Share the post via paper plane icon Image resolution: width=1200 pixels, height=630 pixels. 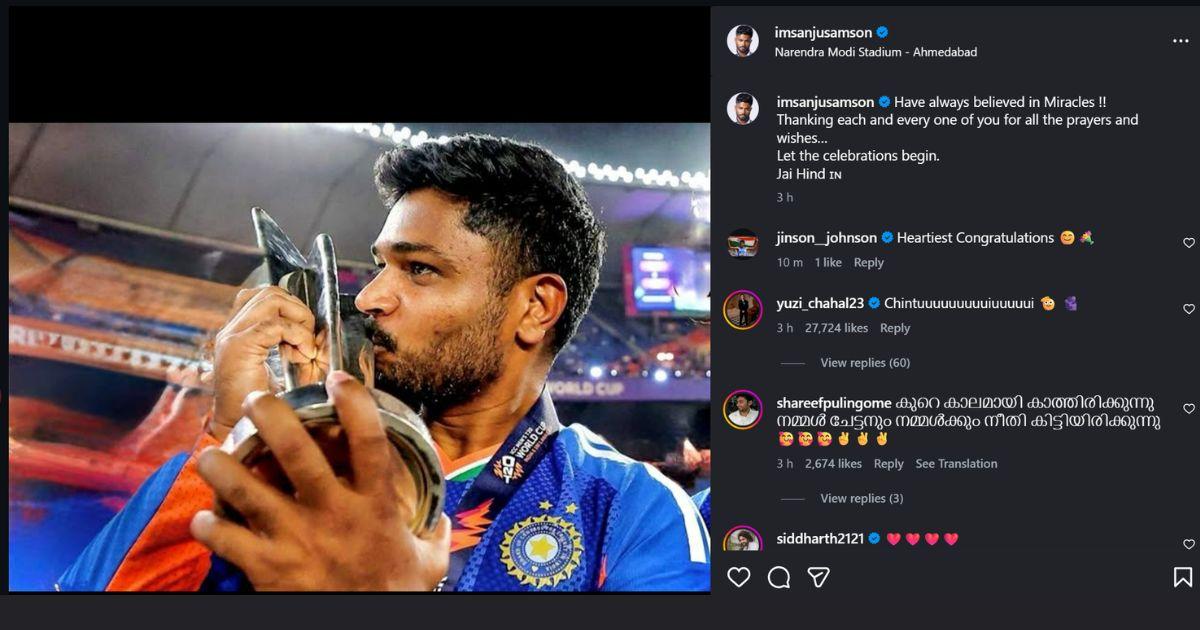(818, 577)
